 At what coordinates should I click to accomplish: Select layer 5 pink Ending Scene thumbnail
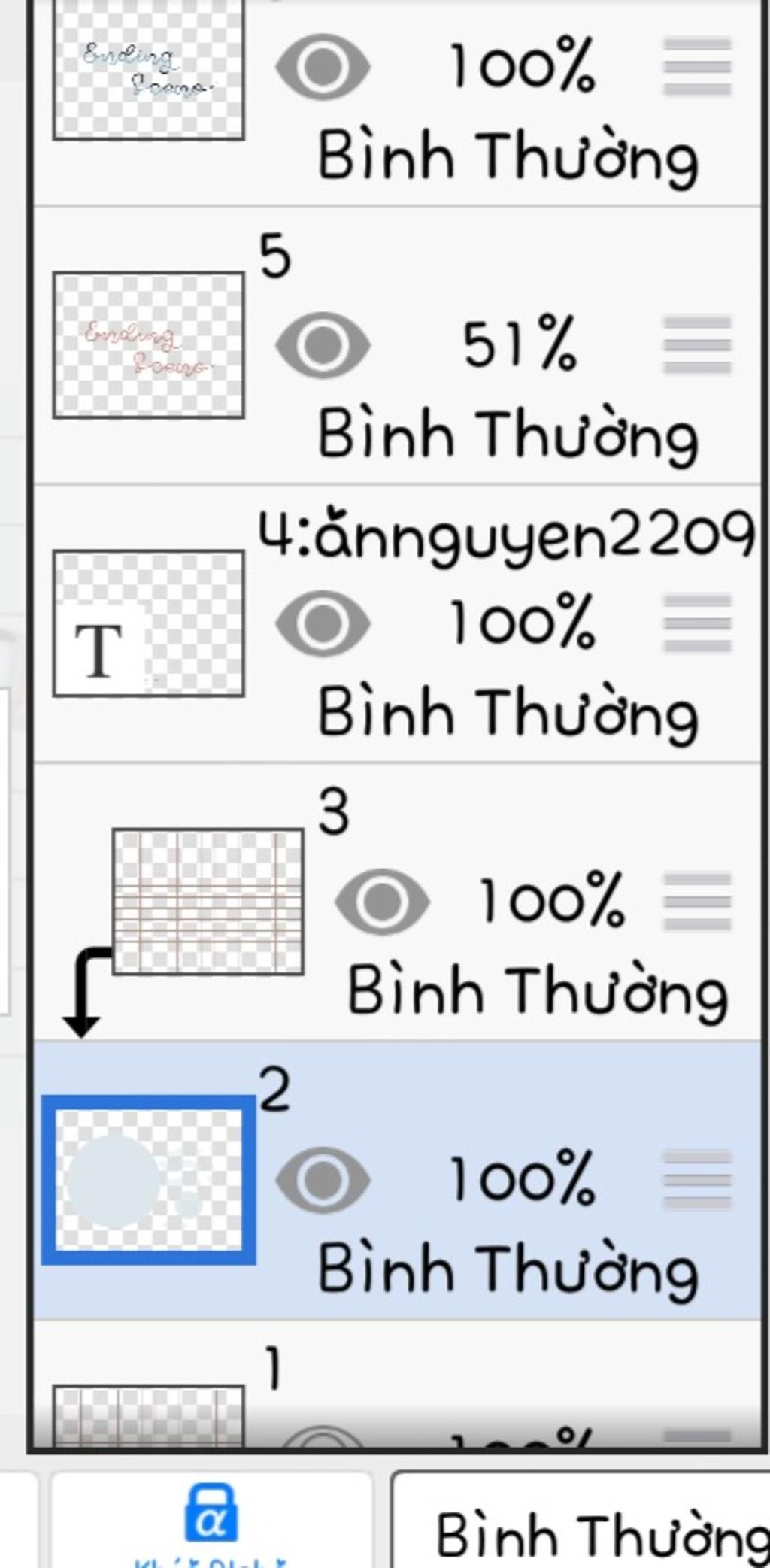pos(149,345)
